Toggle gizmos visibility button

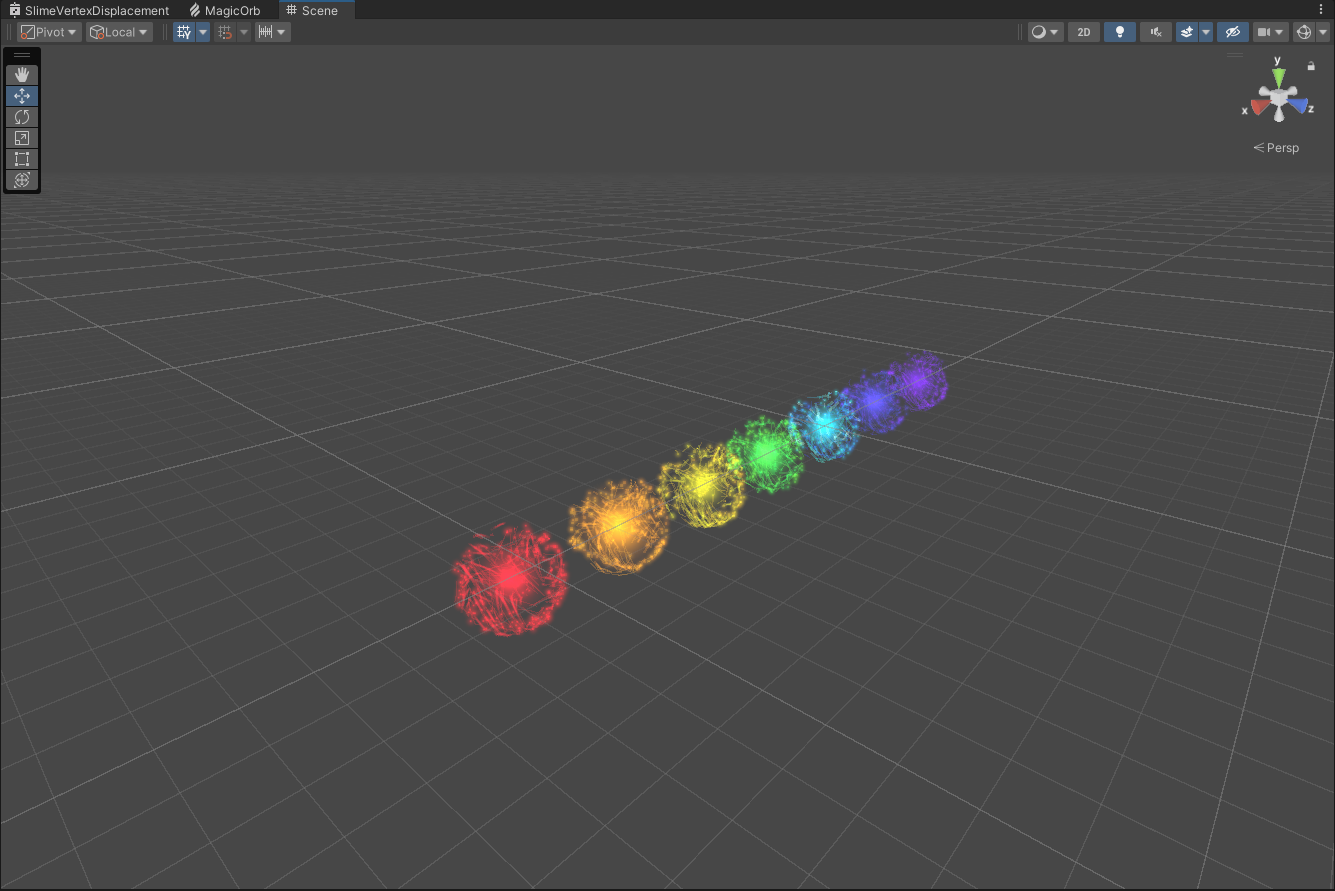[1303, 32]
